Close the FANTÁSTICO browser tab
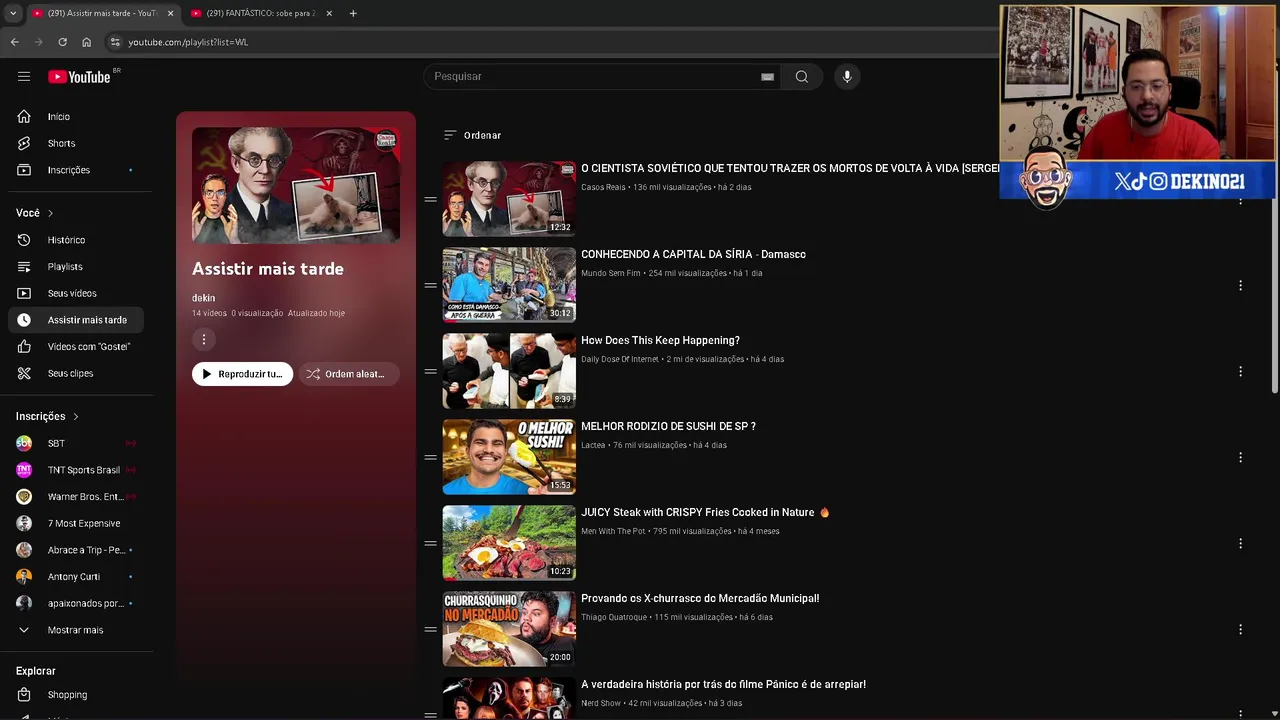The image size is (1280, 720). coord(328,13)
